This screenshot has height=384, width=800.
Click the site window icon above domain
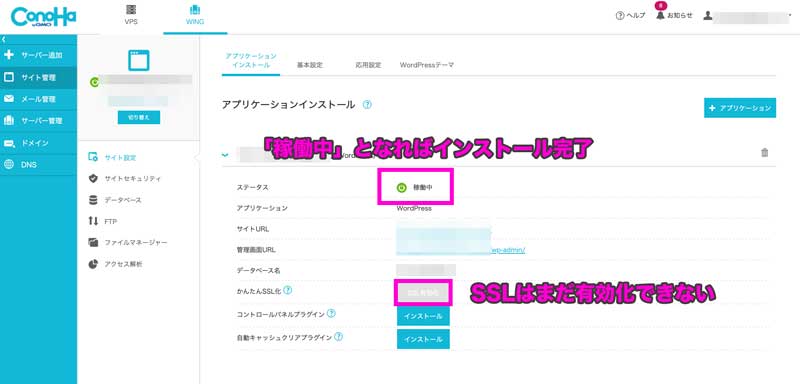pos(139,60)
